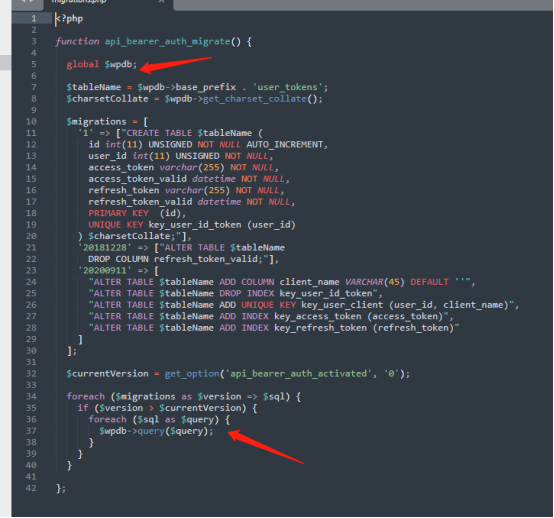
Task: Click 'refresh_token' on line 16
Action: 124,190
